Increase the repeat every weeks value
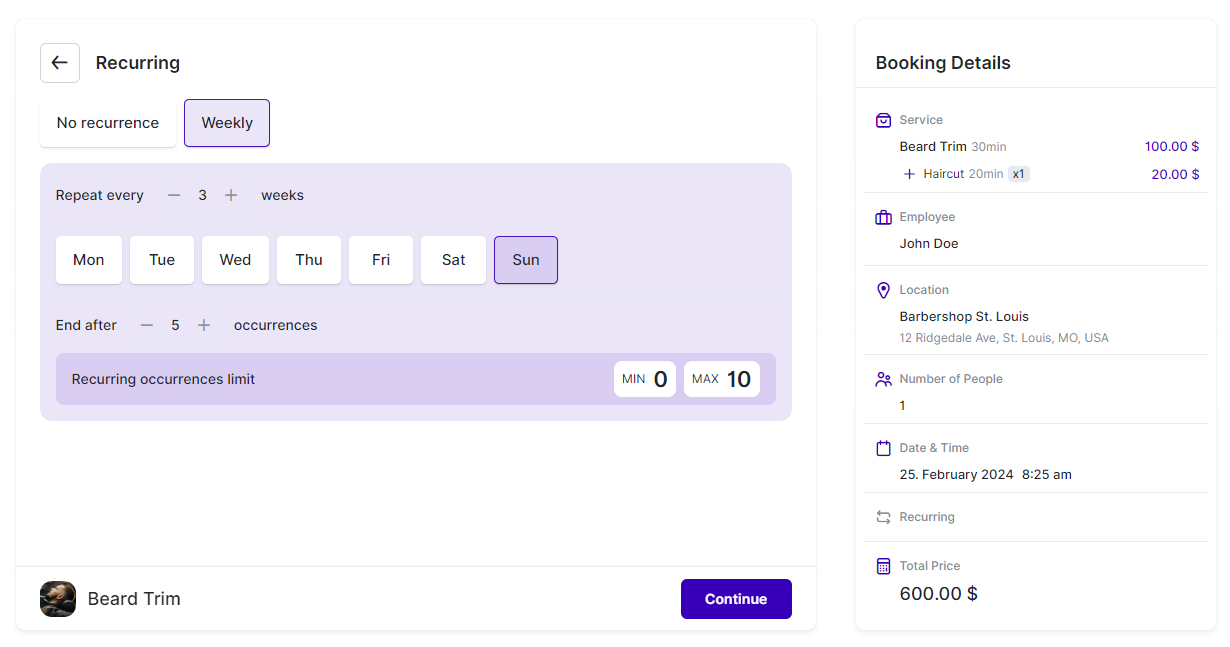The width and height of the screenshot is (1230, 647). (x=231, y=196)
